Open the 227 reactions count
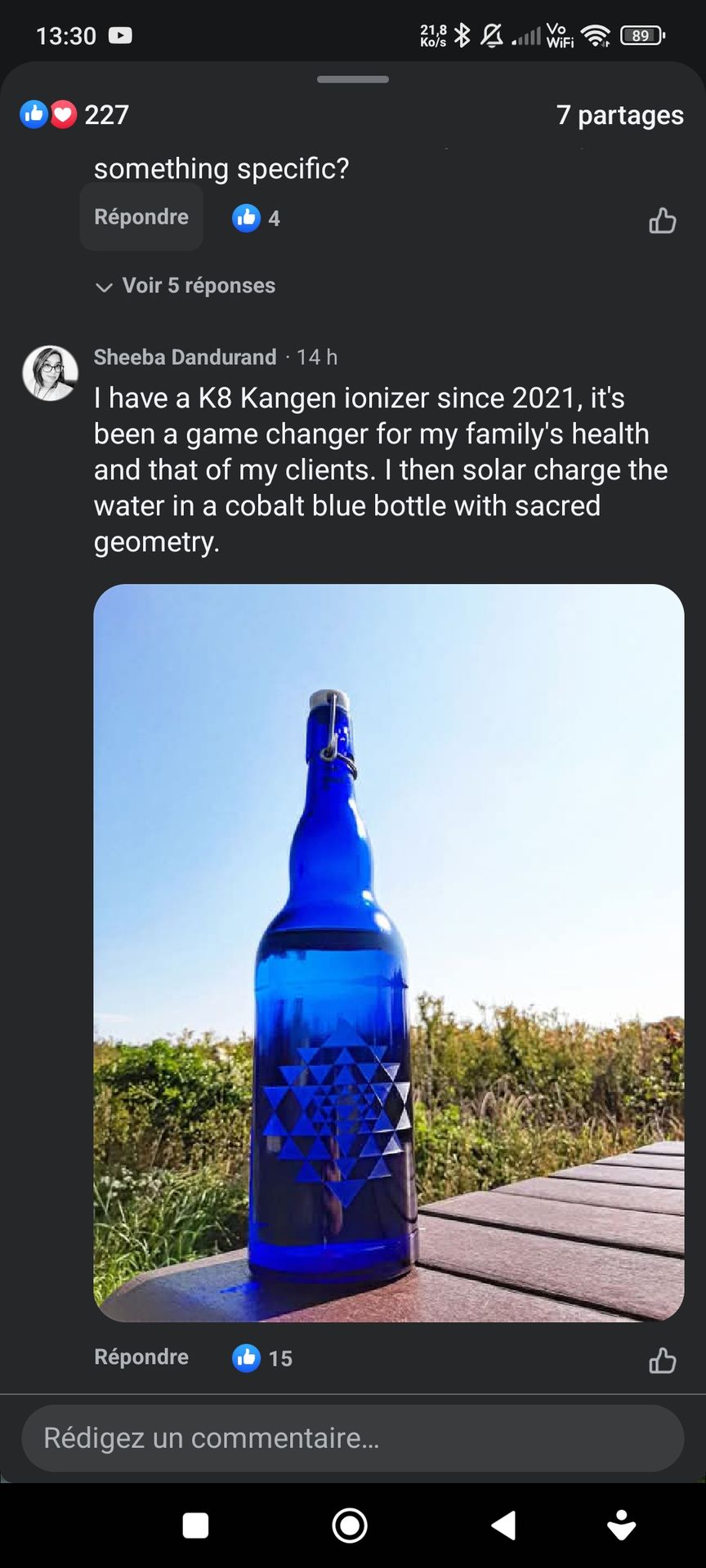 click(x=107, y=114)
